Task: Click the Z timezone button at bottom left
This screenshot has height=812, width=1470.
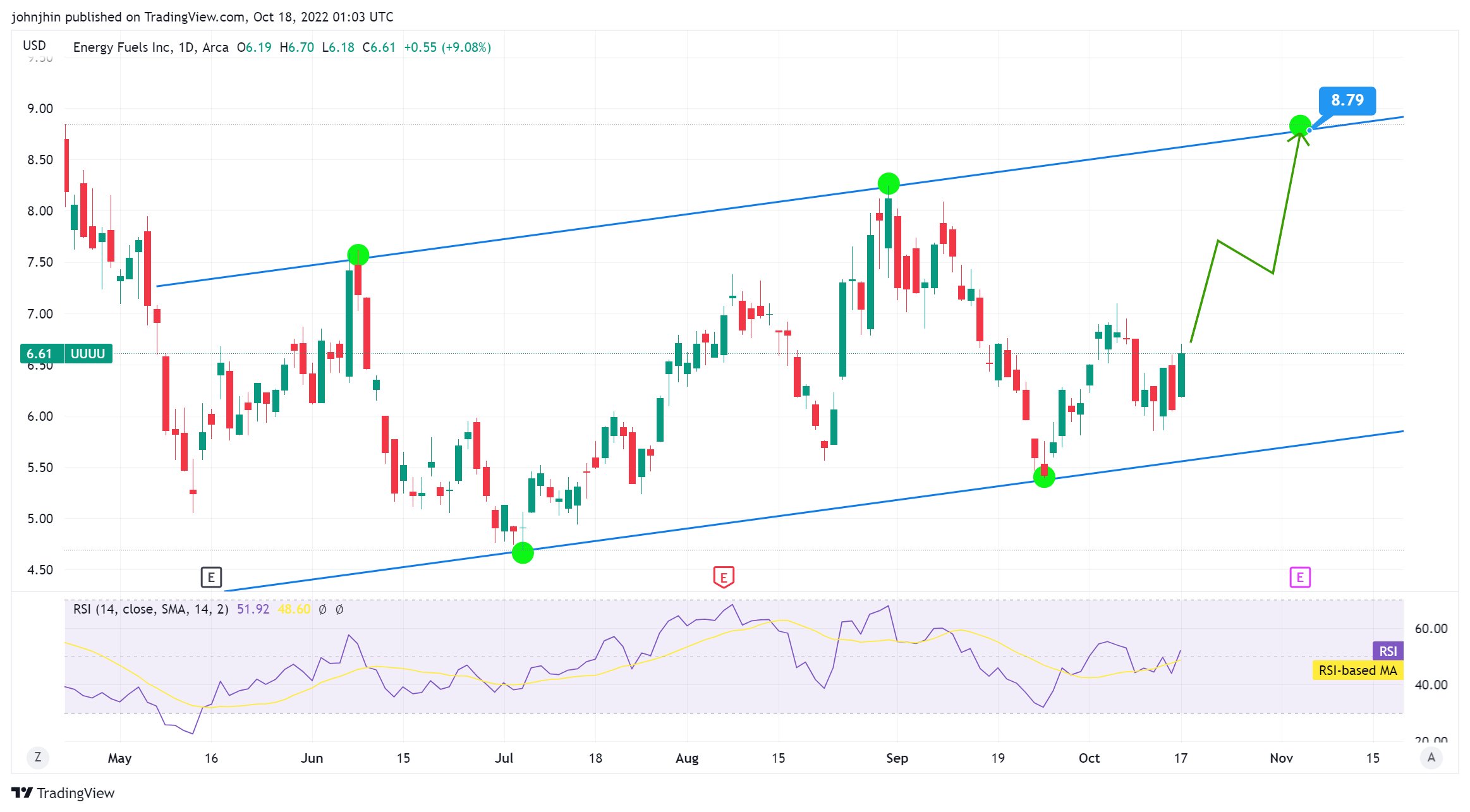Action: click(38, 757)
